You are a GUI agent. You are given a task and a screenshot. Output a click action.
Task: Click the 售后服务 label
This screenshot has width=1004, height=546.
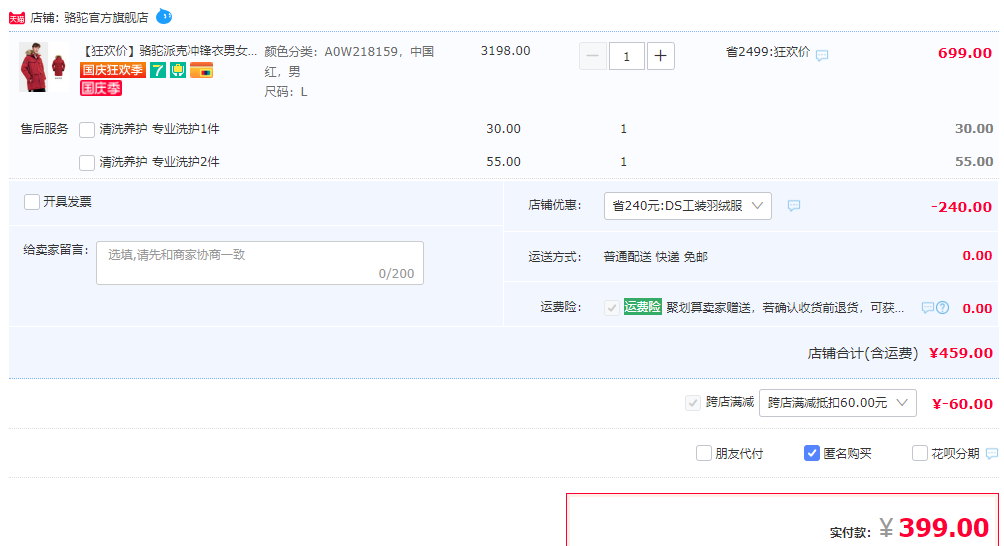pos(44,129)
